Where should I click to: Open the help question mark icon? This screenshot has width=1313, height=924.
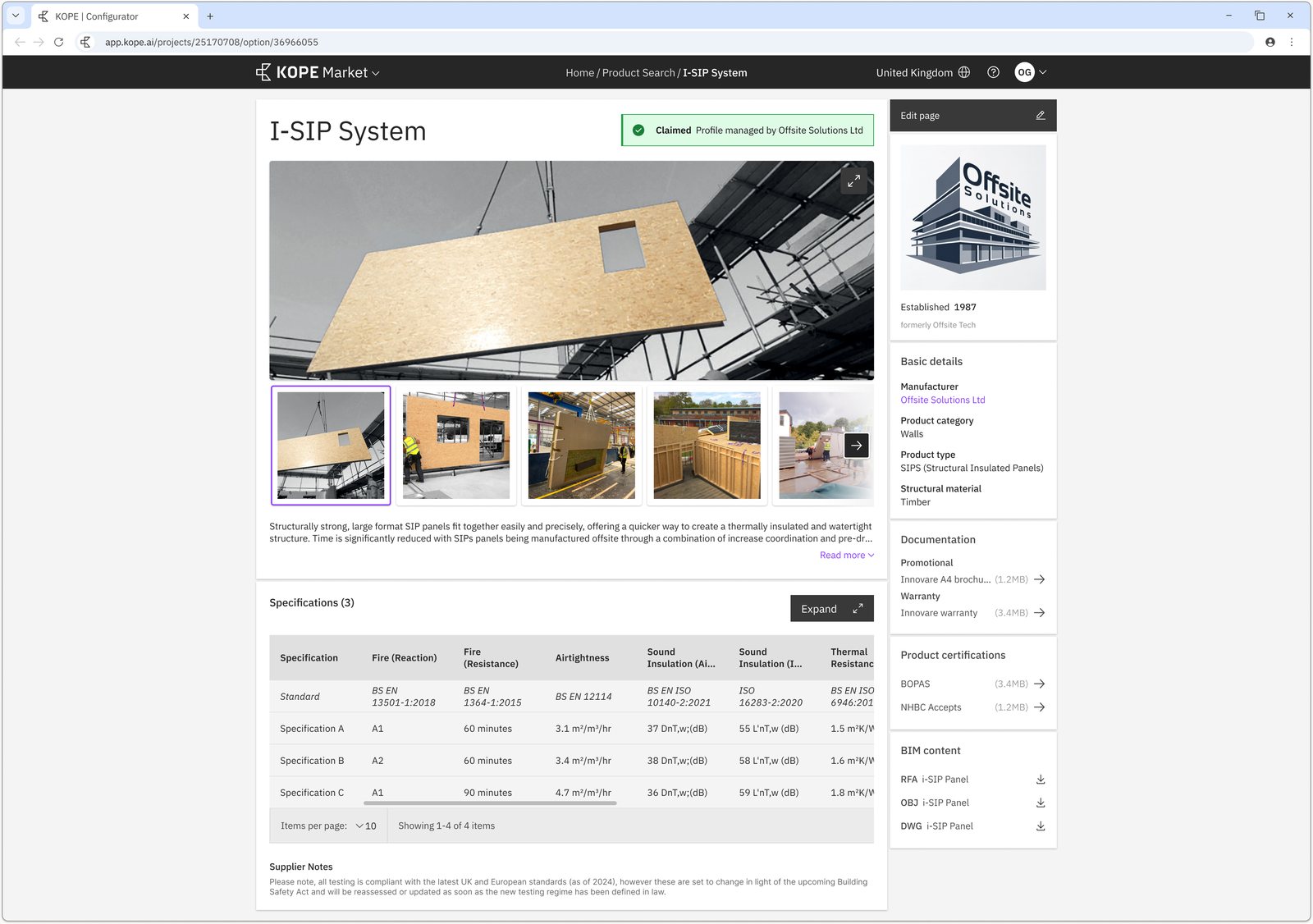tap(993, 72)
